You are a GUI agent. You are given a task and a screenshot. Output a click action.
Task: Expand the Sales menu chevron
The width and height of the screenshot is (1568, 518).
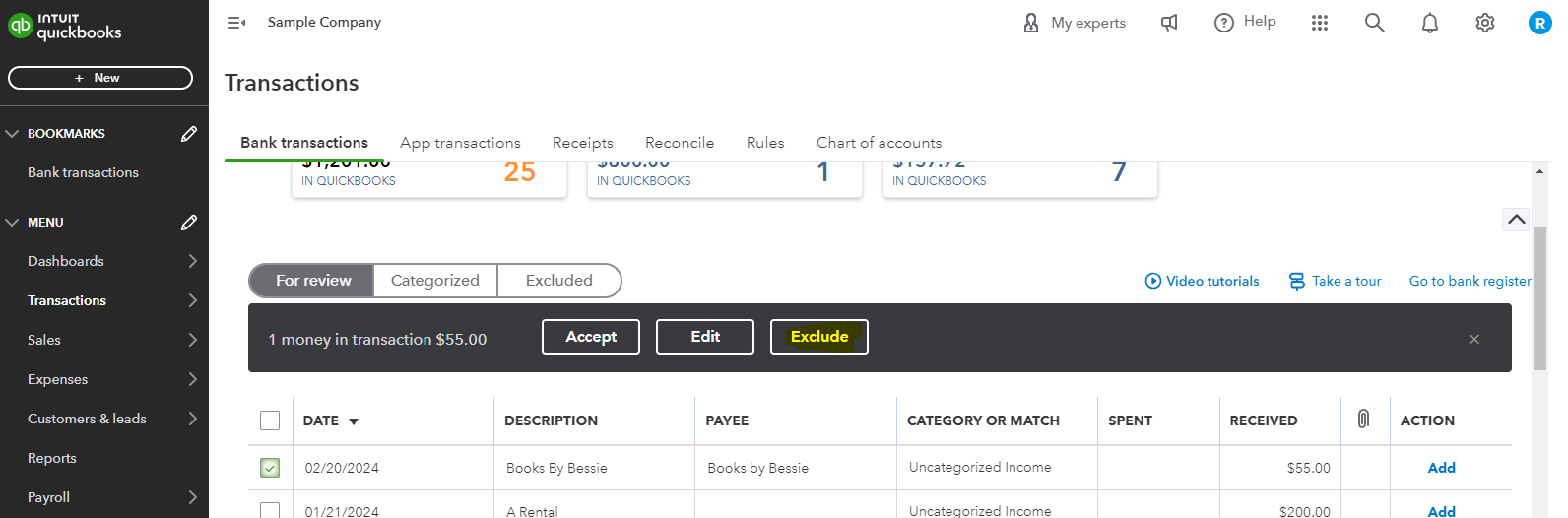click(192, 340)
